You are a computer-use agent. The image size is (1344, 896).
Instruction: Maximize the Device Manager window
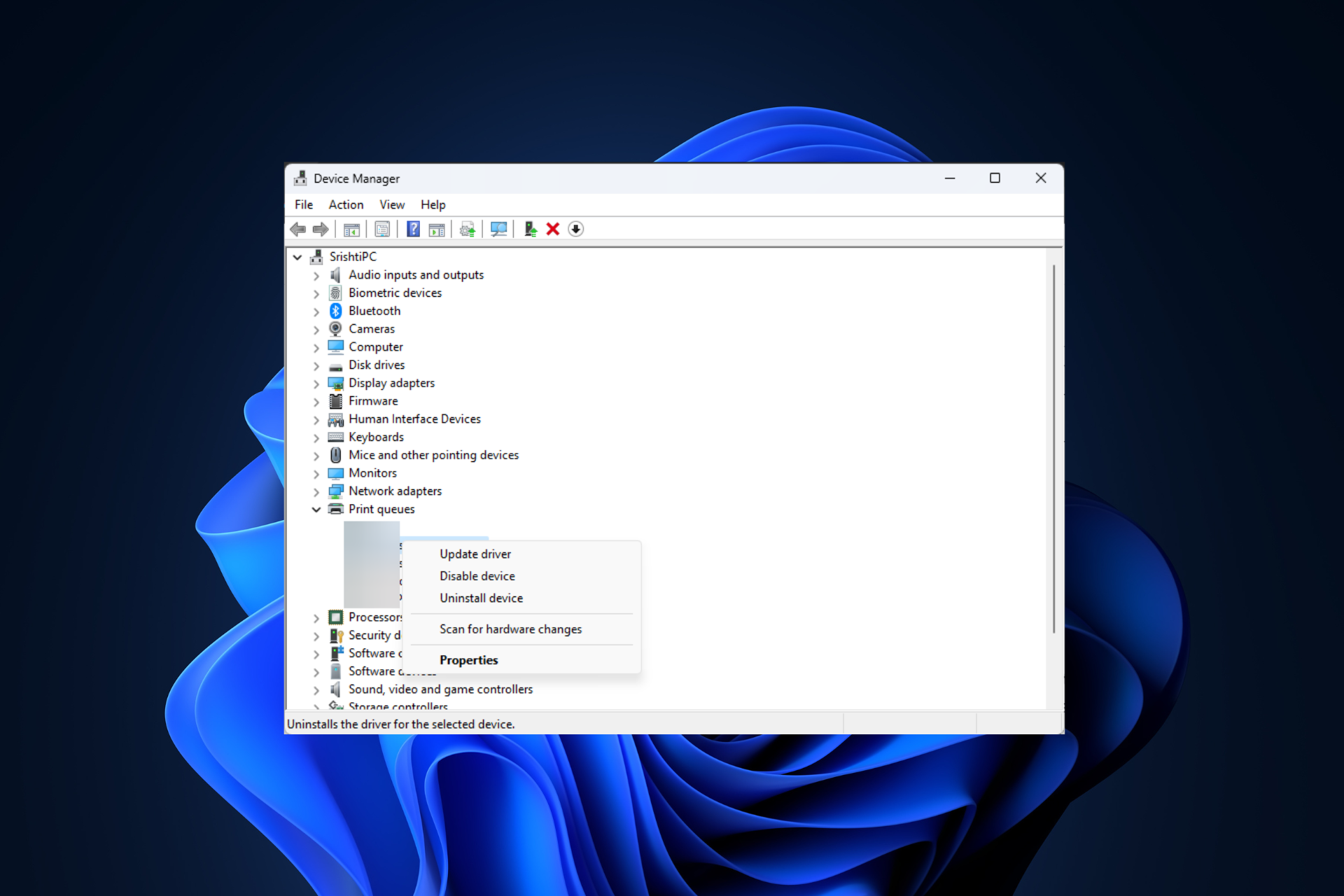[995, 178]
